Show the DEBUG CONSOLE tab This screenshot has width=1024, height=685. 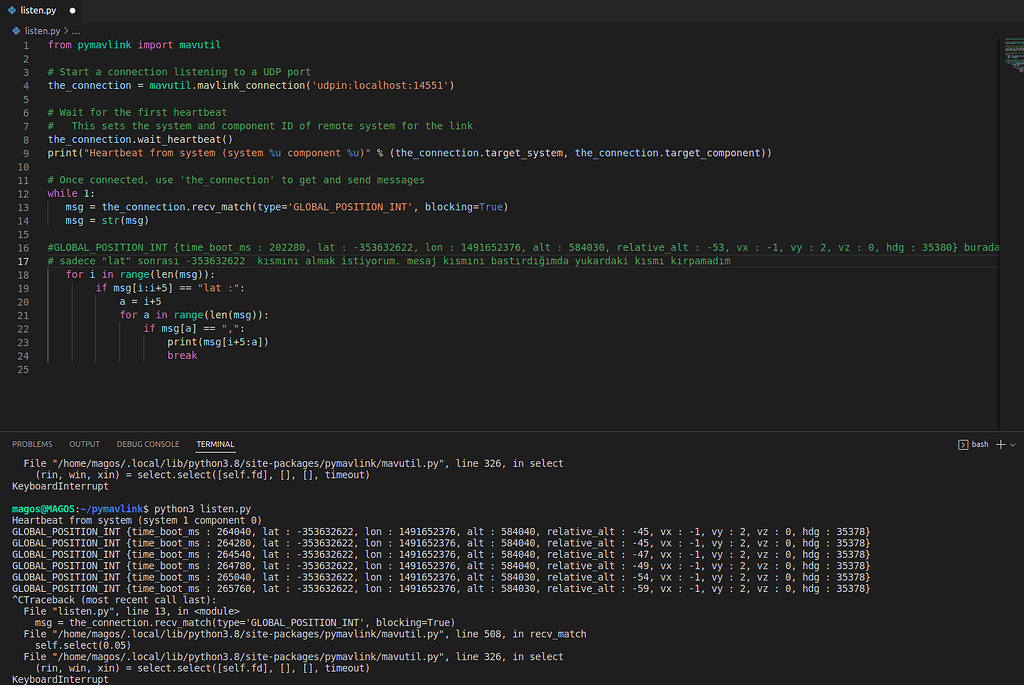click(148, 444)
